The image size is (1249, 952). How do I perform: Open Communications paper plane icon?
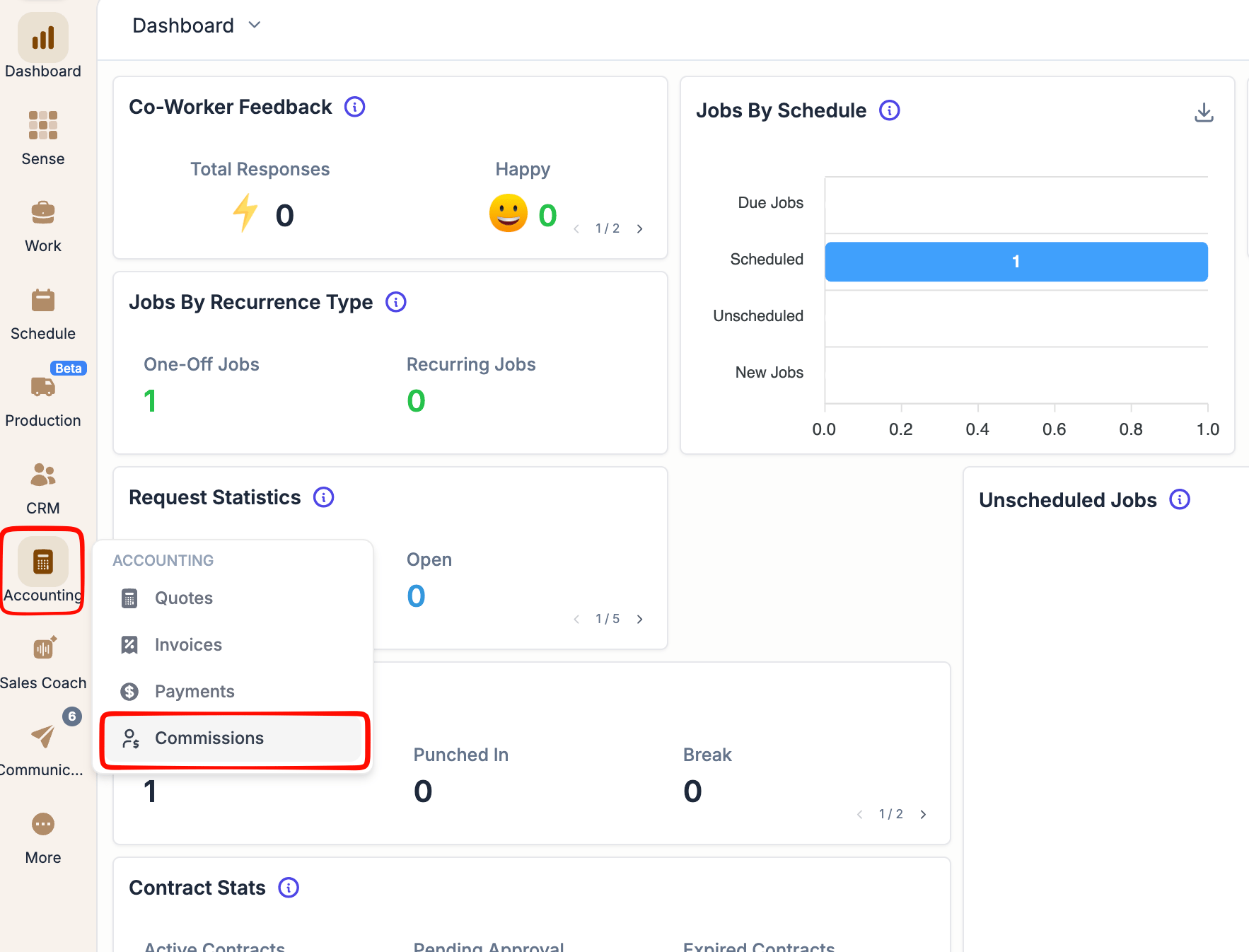click(42, 736)
